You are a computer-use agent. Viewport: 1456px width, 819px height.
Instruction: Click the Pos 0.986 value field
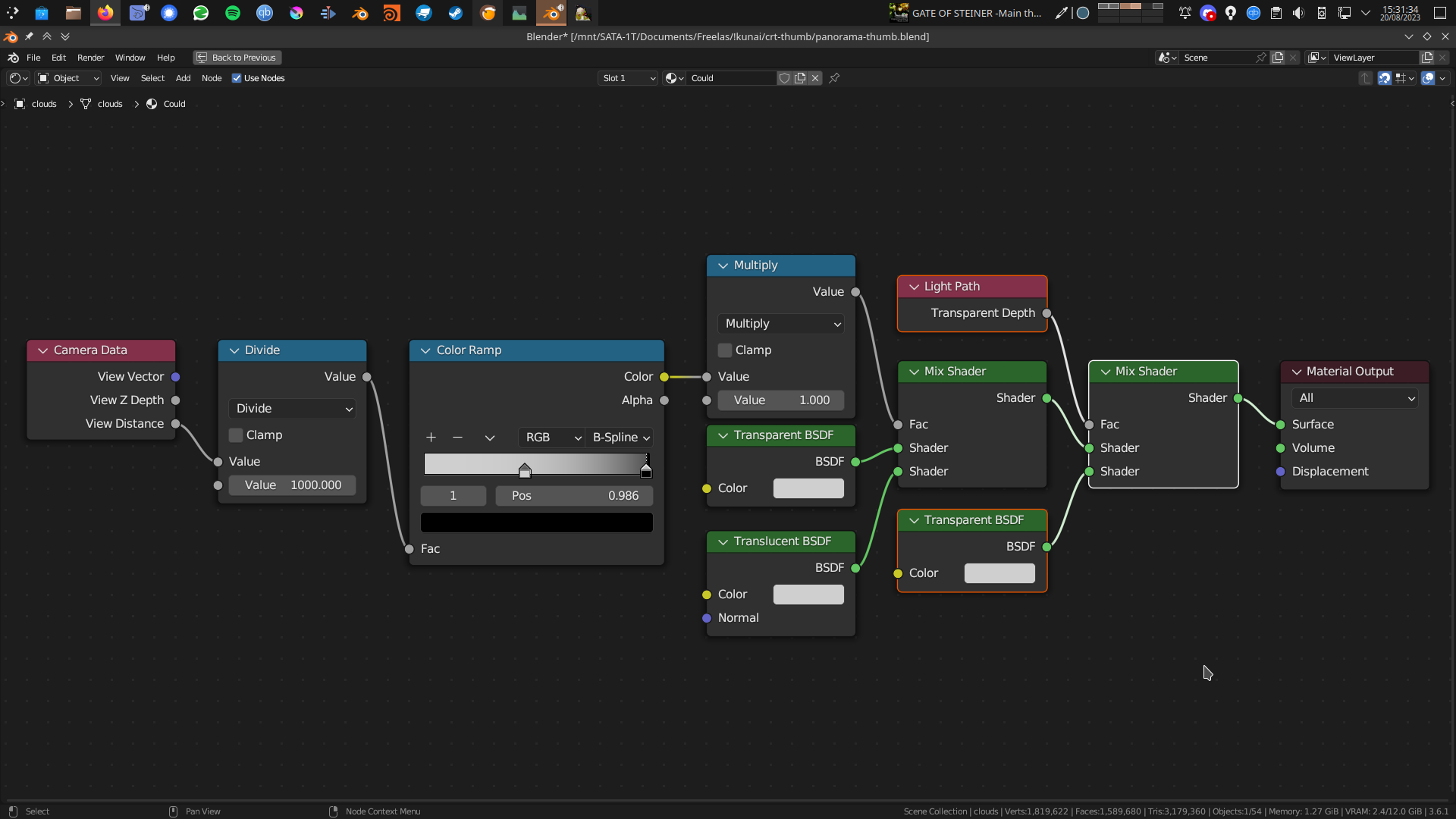(x=574, y=495)
